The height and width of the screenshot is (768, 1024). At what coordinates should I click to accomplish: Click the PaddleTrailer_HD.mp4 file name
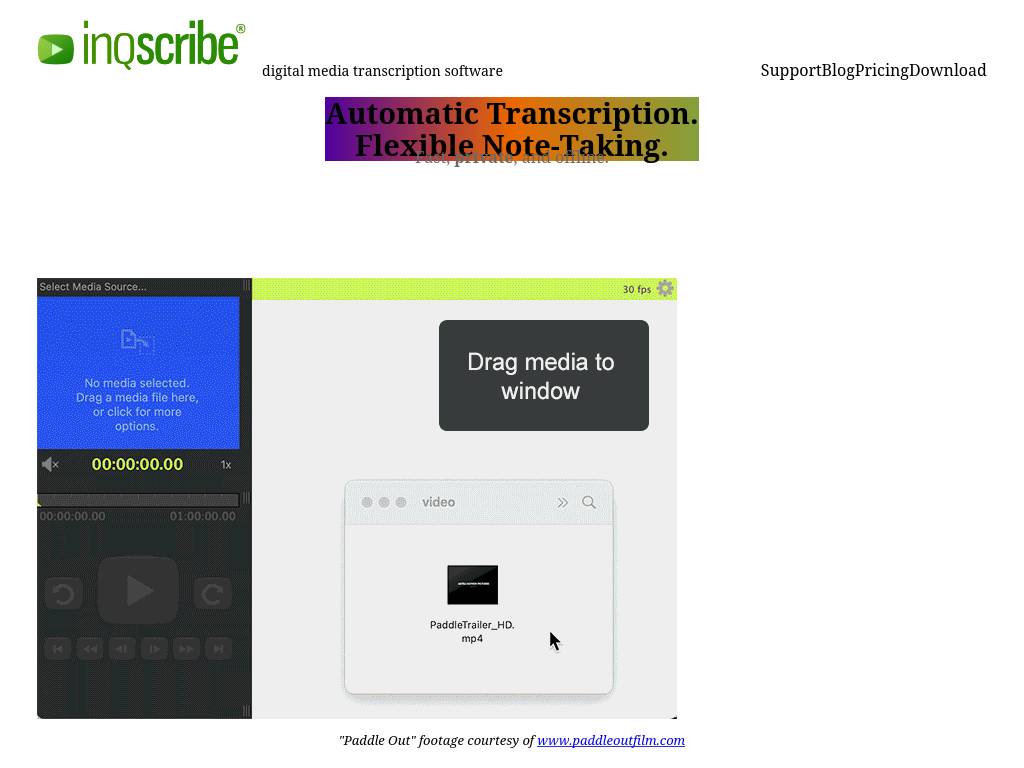[x=472, y=632]
